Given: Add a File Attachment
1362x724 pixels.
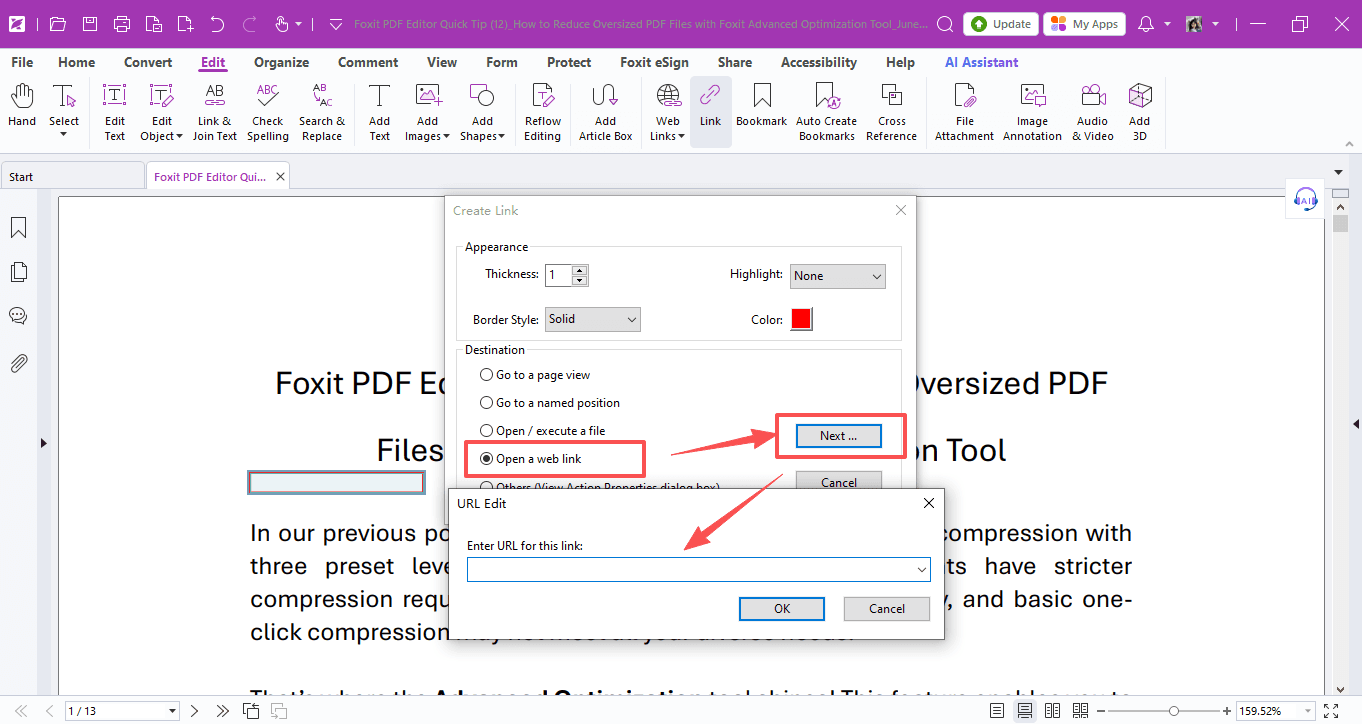Looking at the screenshot, I should (964, 111).
